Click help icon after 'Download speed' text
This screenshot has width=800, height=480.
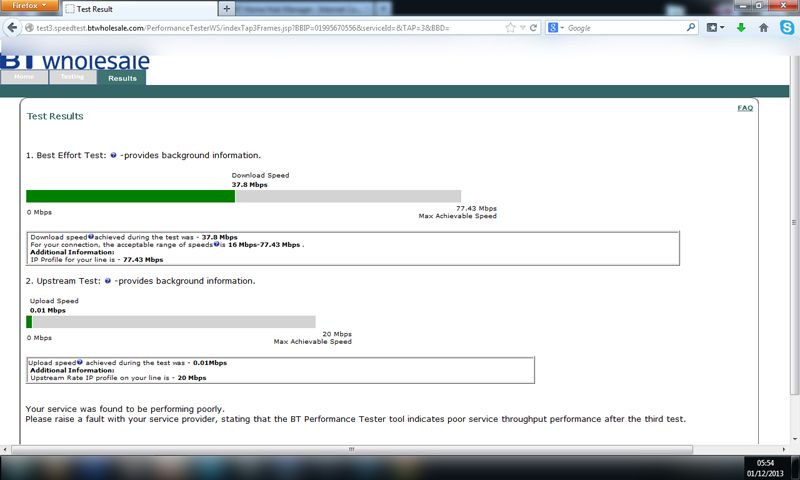(x=91, y=237)
